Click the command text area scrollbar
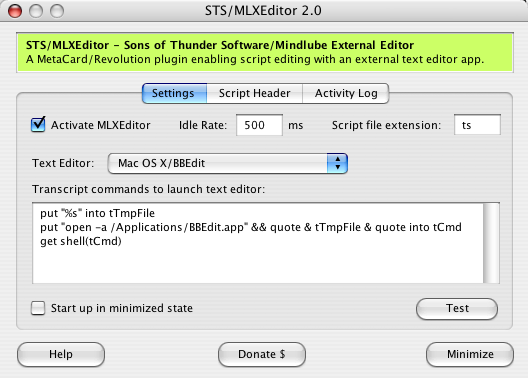The image size is (528, 378). [x=491, y=243]
